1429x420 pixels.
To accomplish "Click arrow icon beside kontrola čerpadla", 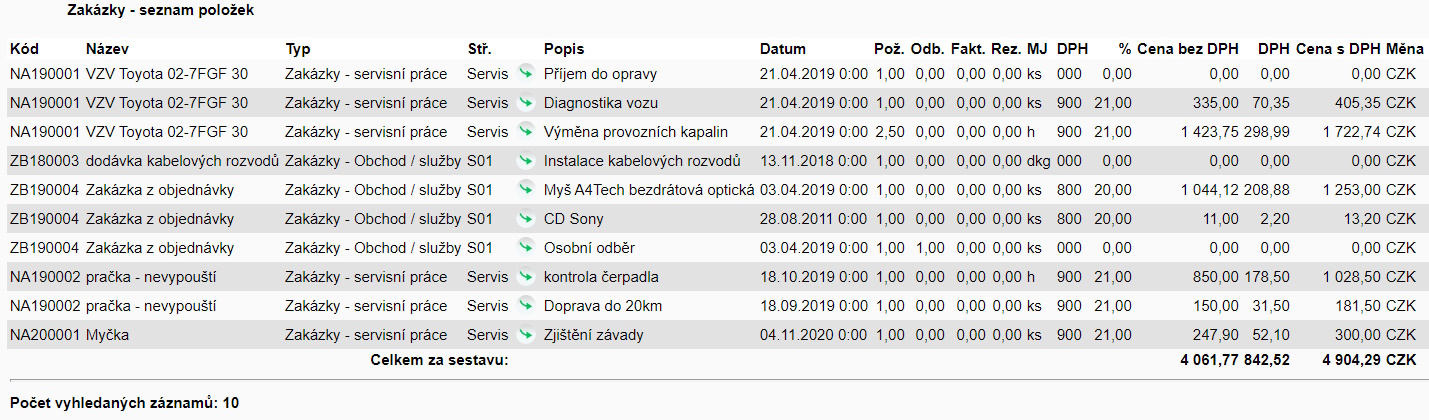I will tap(526, 276).
